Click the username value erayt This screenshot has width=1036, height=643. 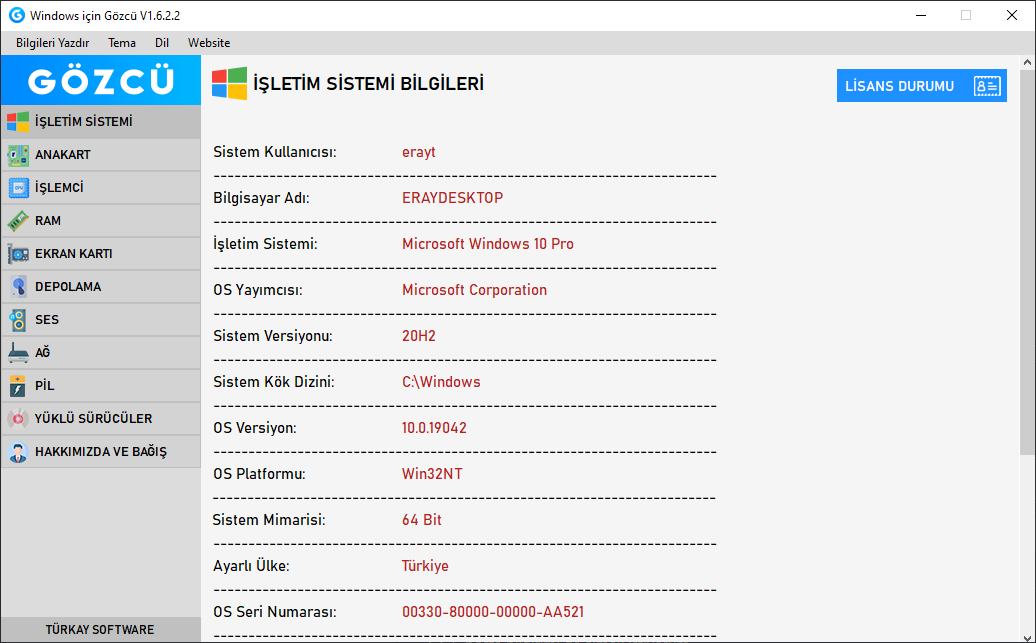pyautogui.click(x=419, y=152)
